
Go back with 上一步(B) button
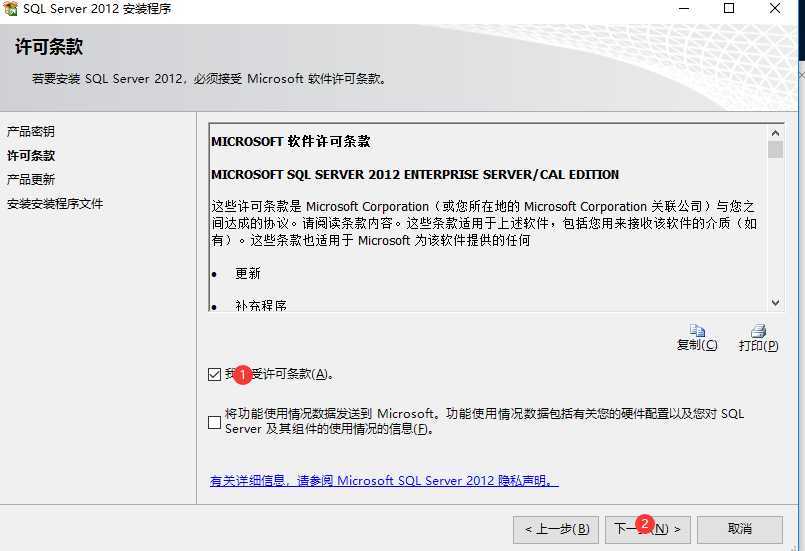point(556,529)
